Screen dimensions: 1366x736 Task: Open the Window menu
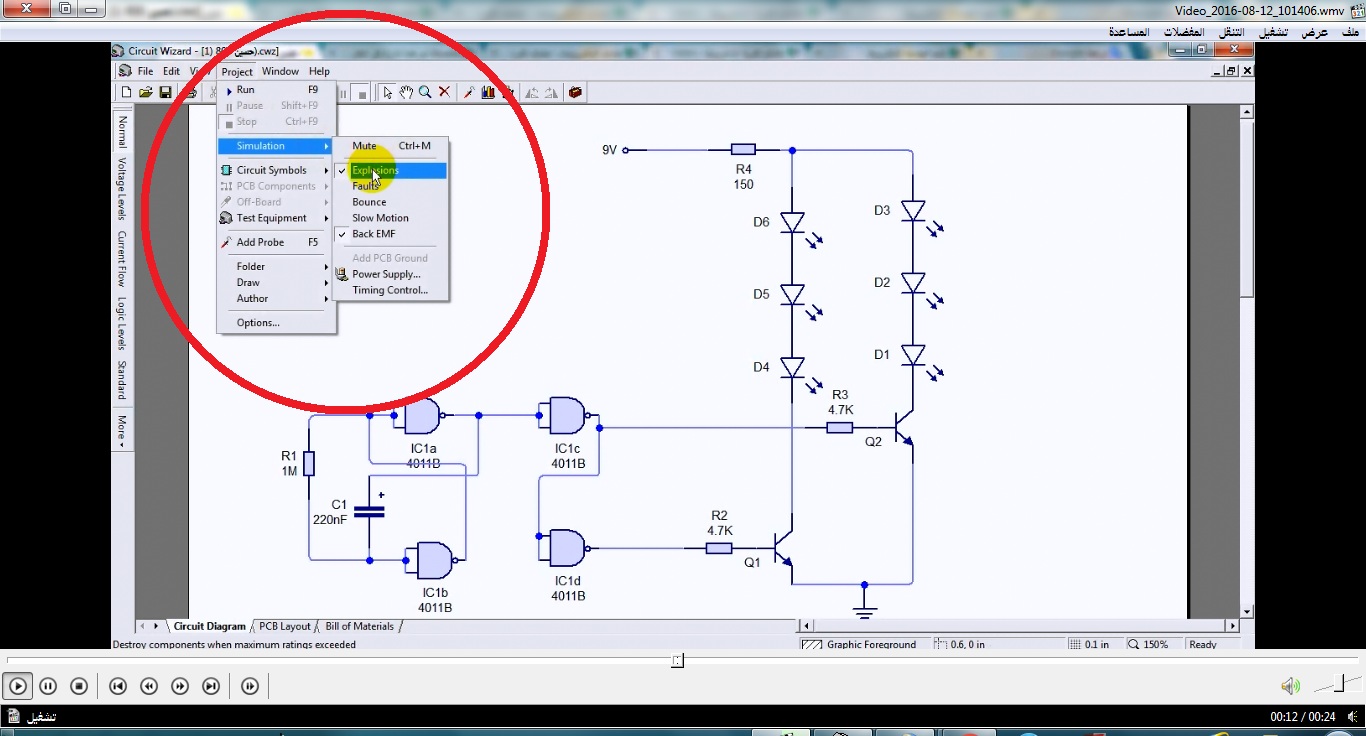(280, 71)
